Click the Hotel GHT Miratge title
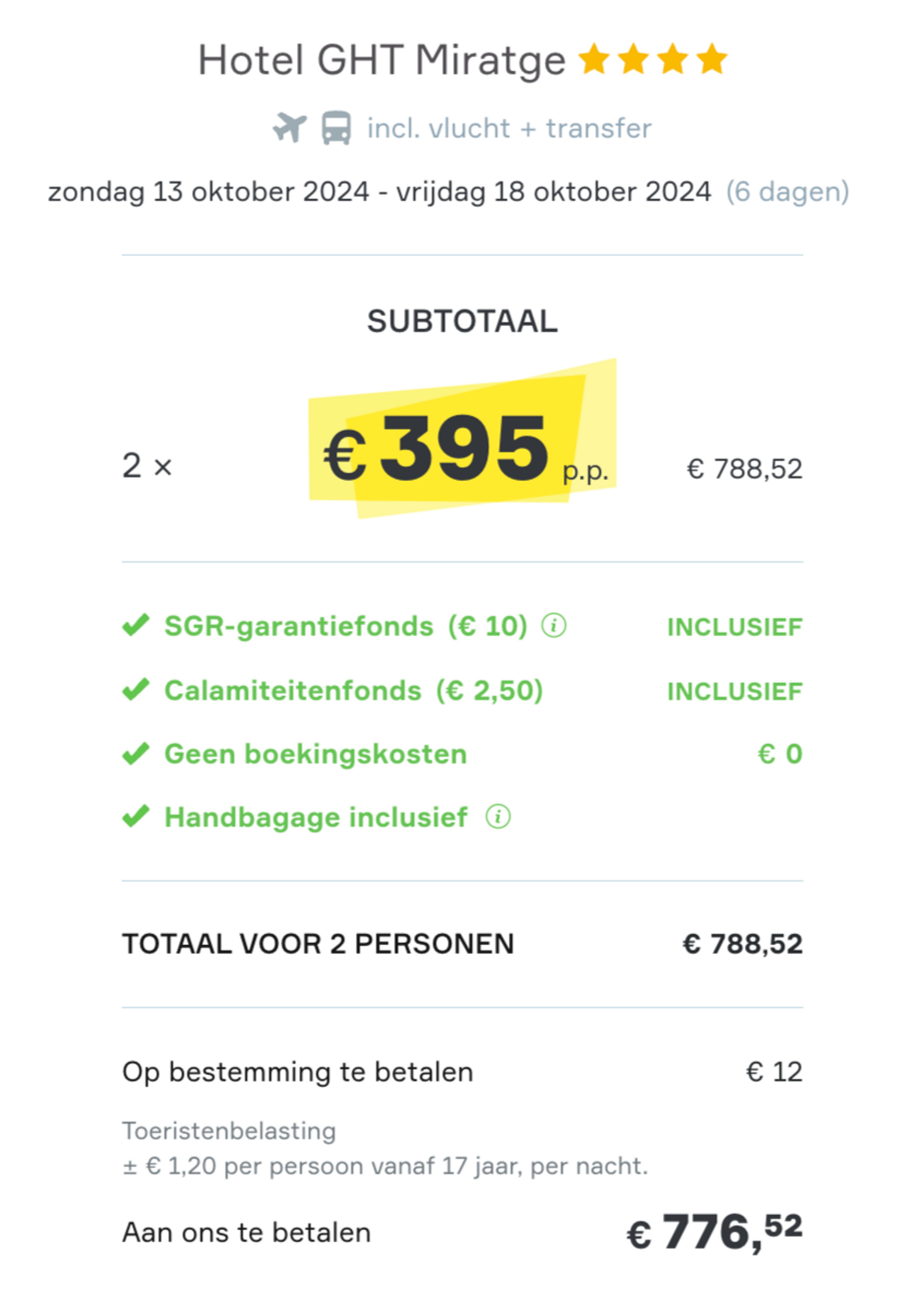 pos(381,60)
